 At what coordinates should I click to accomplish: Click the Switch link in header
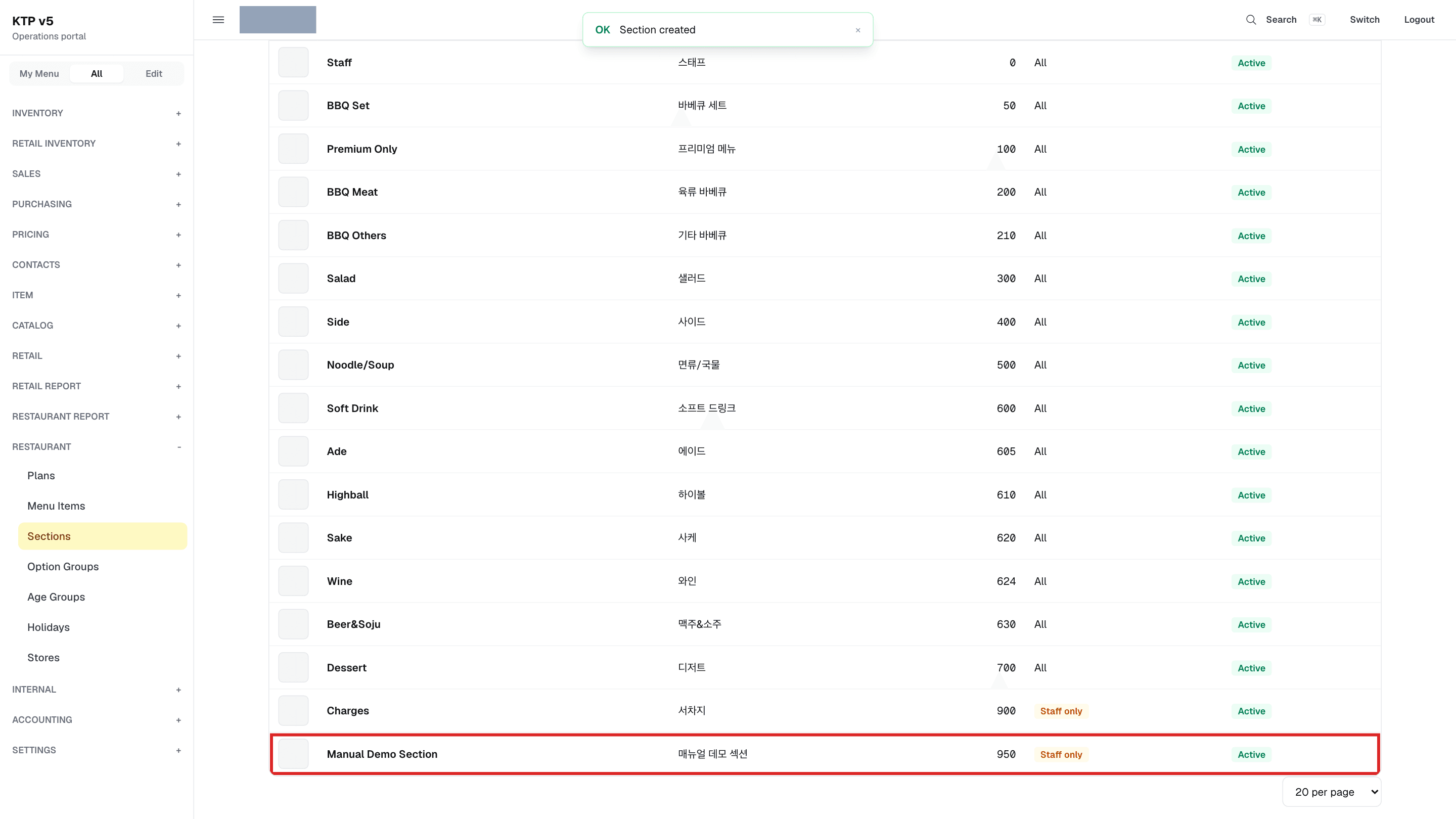pyautogui.click(x=1364, y=20)
